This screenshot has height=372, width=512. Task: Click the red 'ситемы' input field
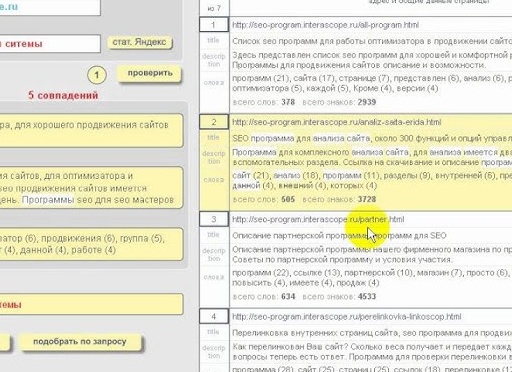[50, 44]
